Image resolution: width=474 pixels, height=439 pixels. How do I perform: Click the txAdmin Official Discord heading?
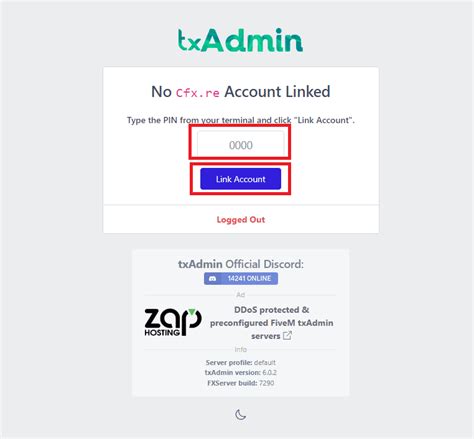coord(241,264)
